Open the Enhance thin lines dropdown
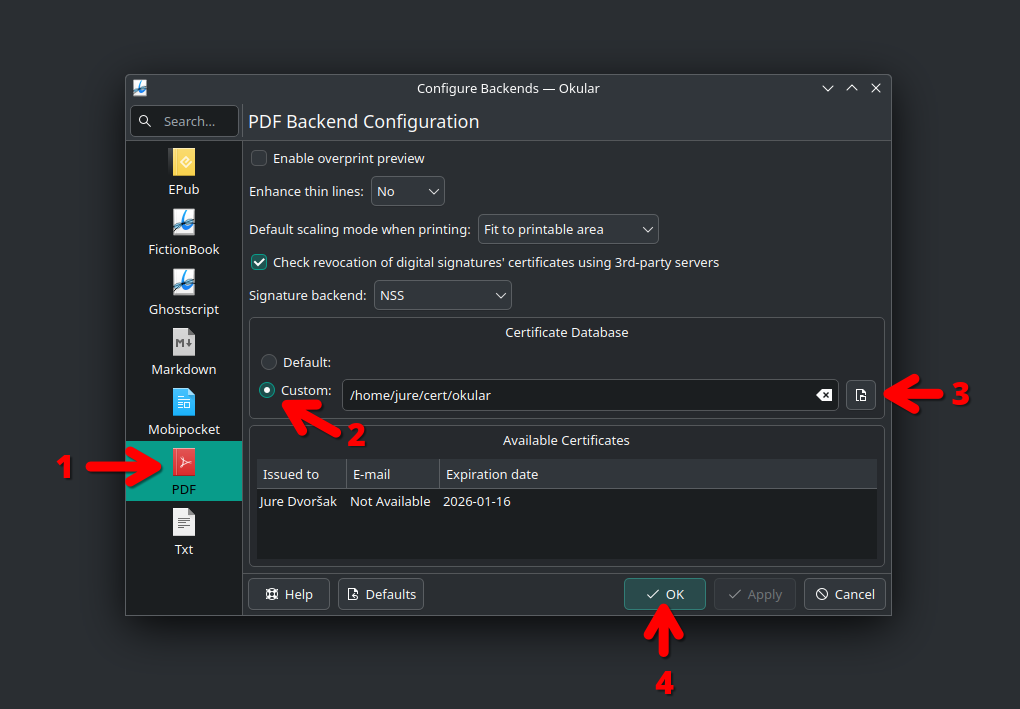1020x709 pixels. (x=407, y=191)
